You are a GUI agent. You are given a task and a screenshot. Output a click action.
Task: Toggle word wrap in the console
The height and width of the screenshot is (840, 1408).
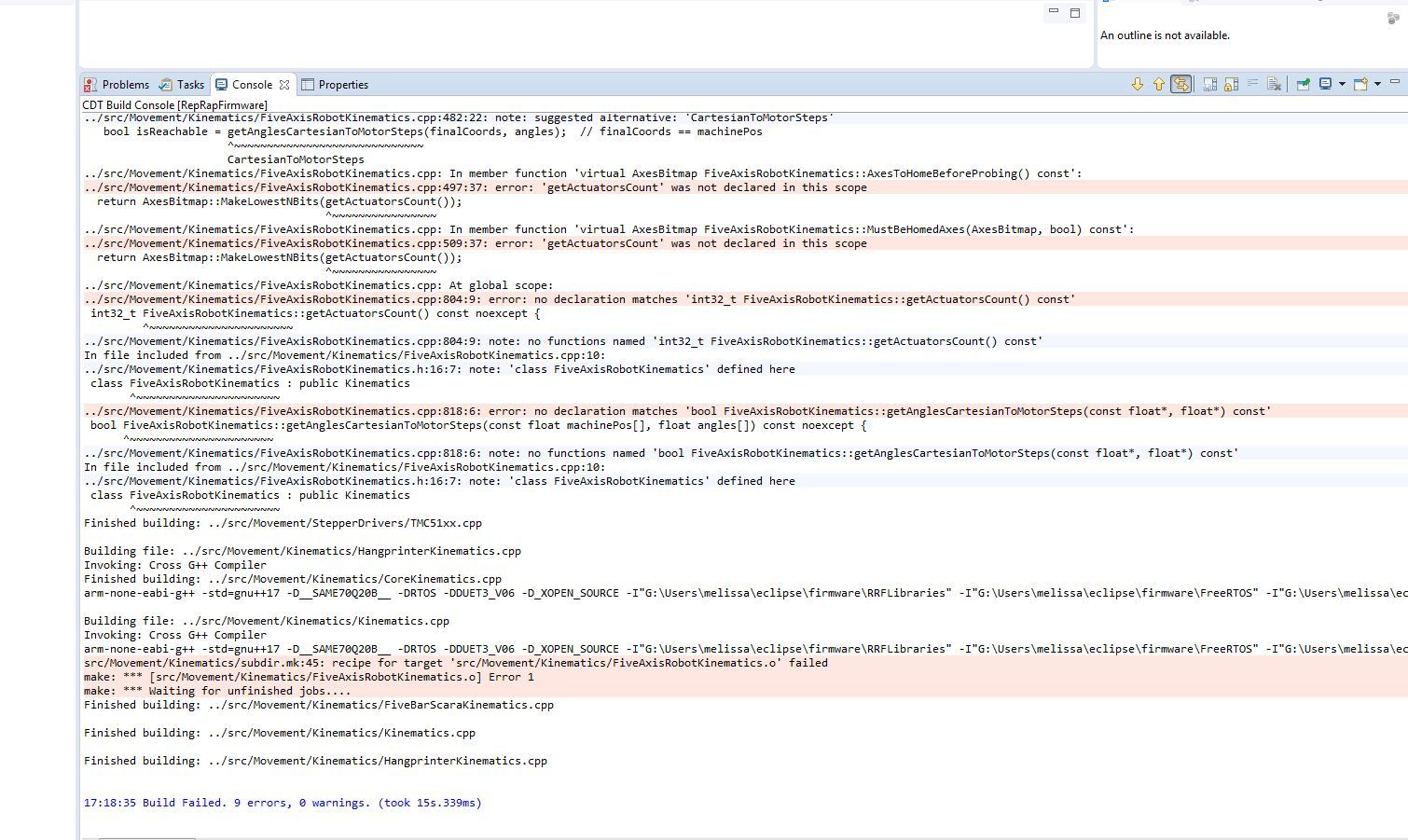point(1252,83)
